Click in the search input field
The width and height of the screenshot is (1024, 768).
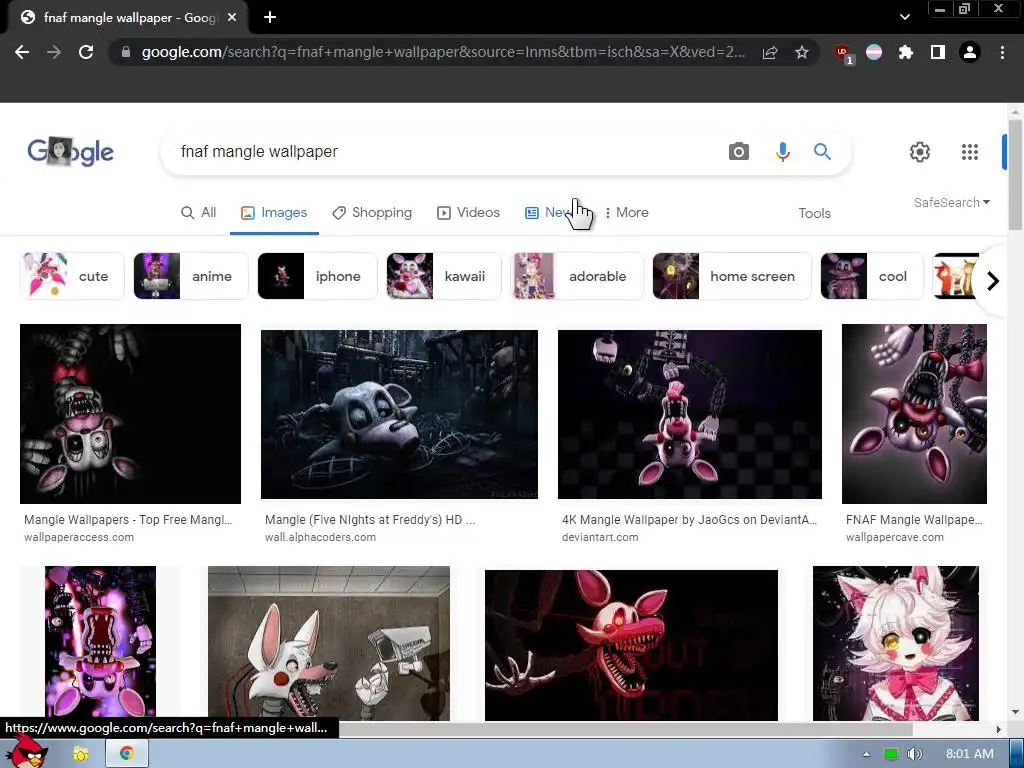[x=444, y=152]
